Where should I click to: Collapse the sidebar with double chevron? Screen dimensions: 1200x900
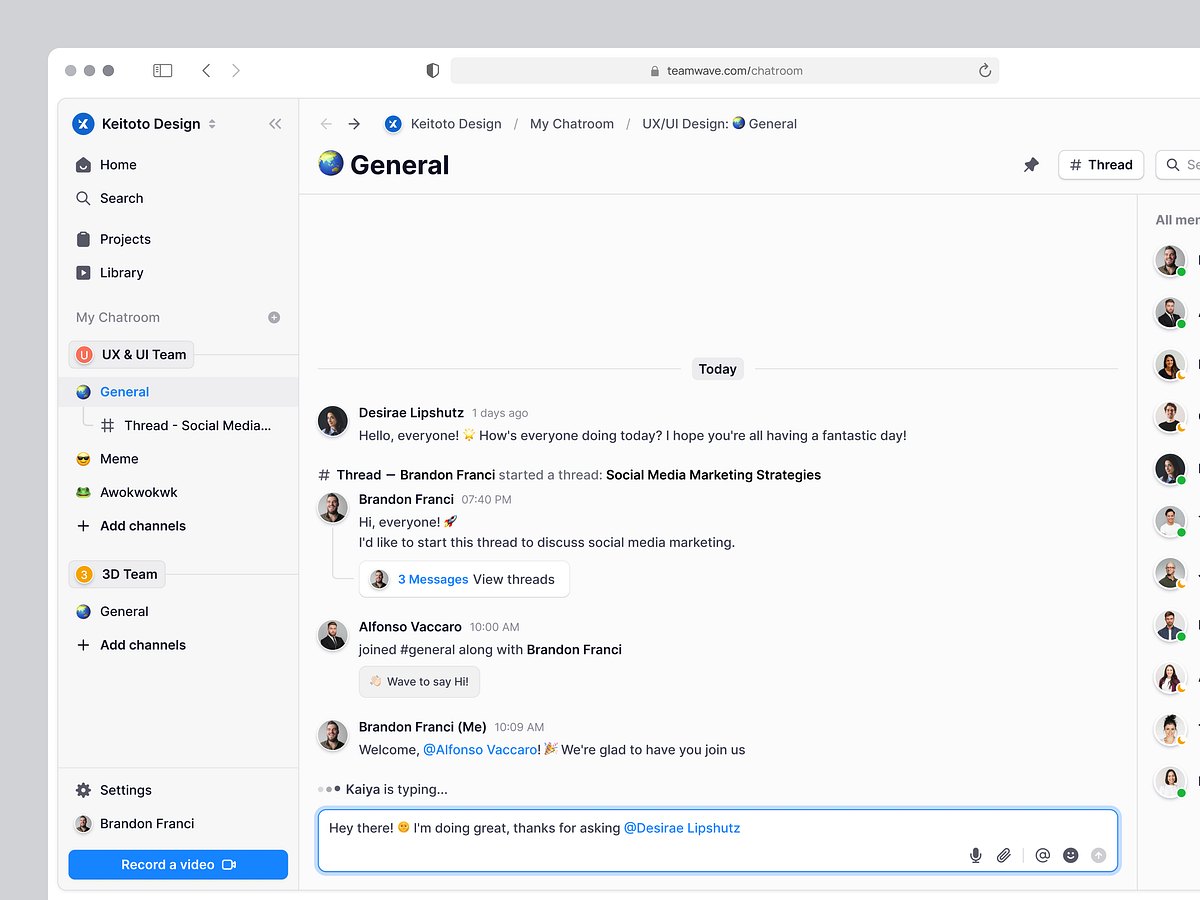pos(275,124)
